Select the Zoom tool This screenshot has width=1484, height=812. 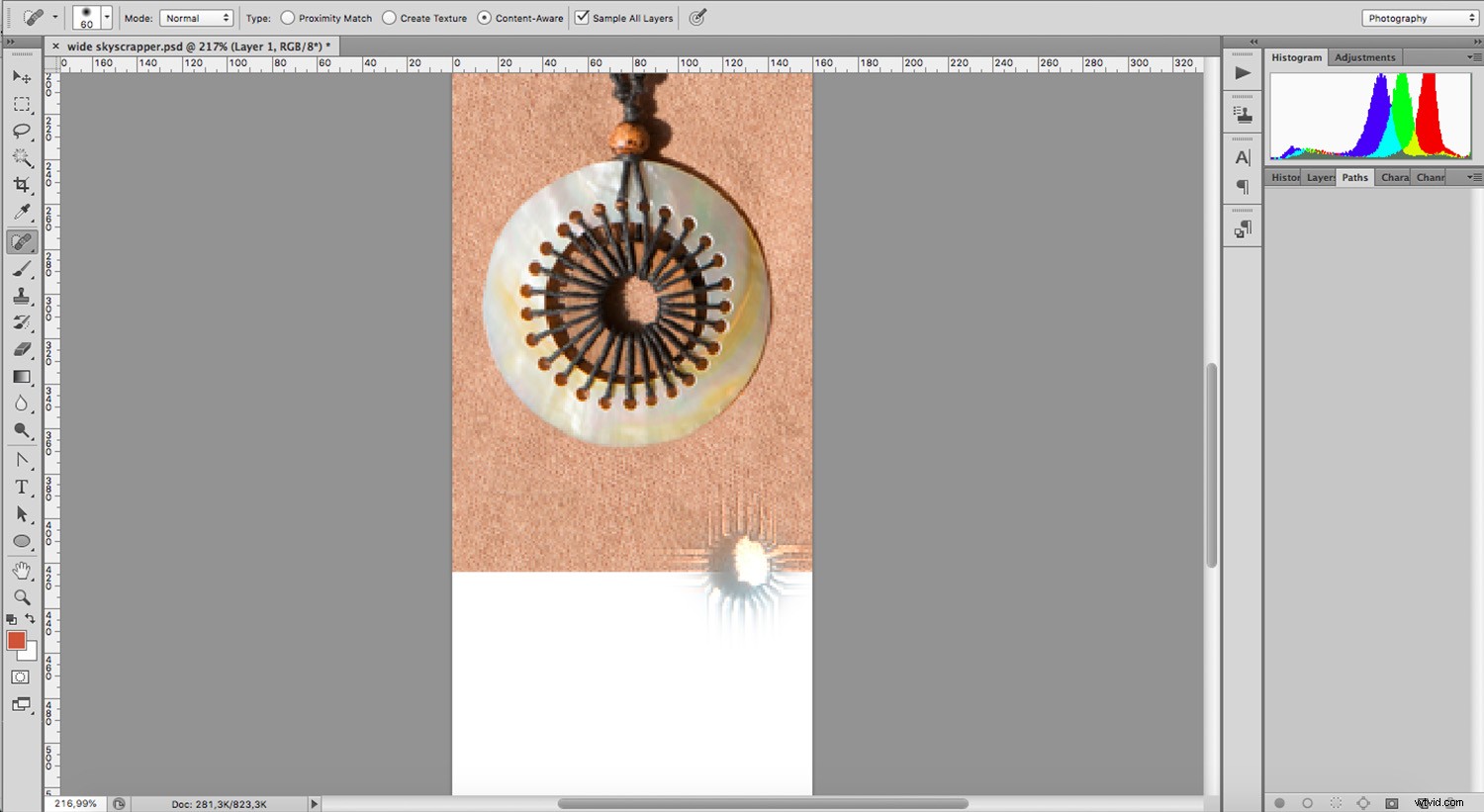coord(22,596)
